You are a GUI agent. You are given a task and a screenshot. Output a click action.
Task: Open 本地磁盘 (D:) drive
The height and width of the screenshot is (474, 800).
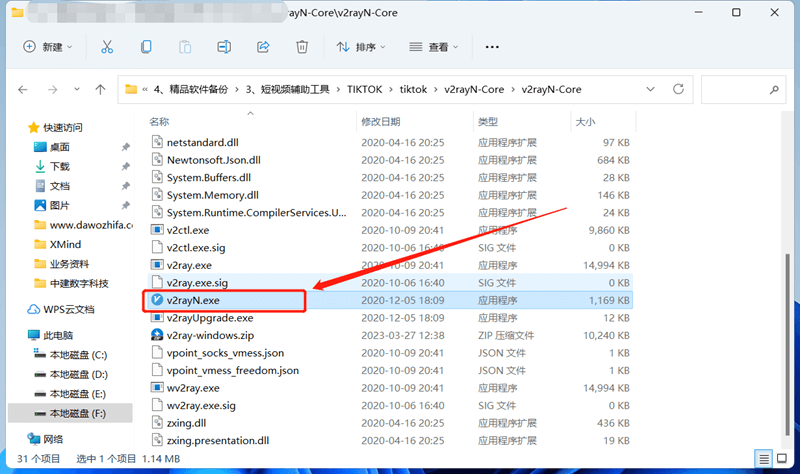78,375
